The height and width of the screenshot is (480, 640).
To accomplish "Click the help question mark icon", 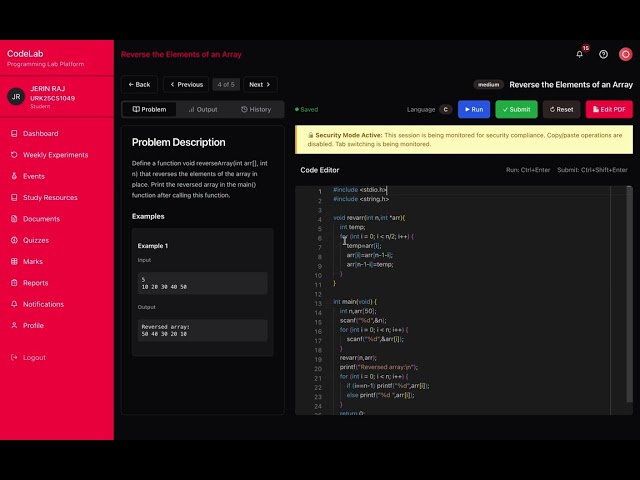I will (x=603, y=54).
